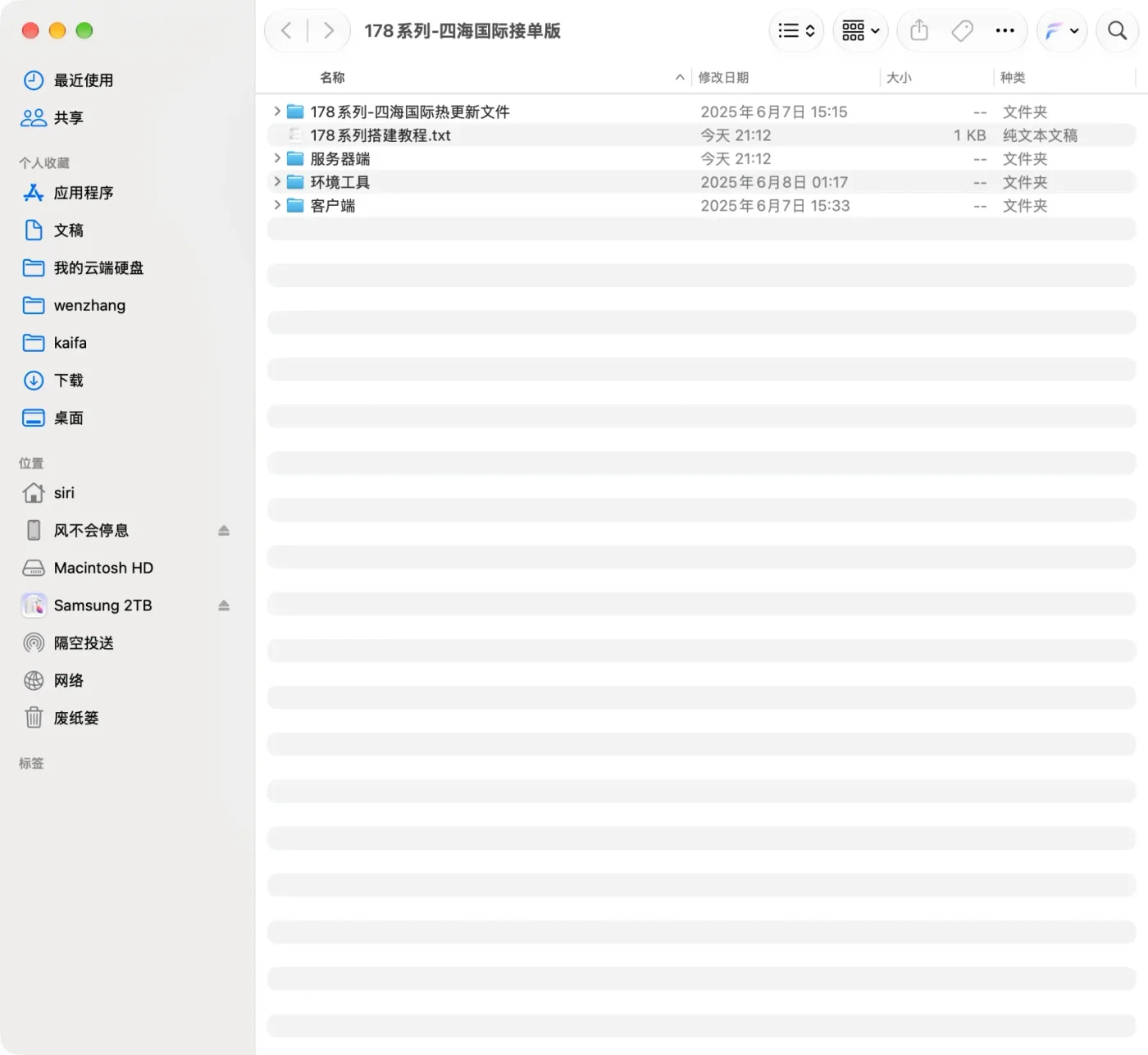Image resolution: width=1148 pixels, height=1055 pixels.
Task: Go forward with the right chevron button
Action: click(329, 31)
